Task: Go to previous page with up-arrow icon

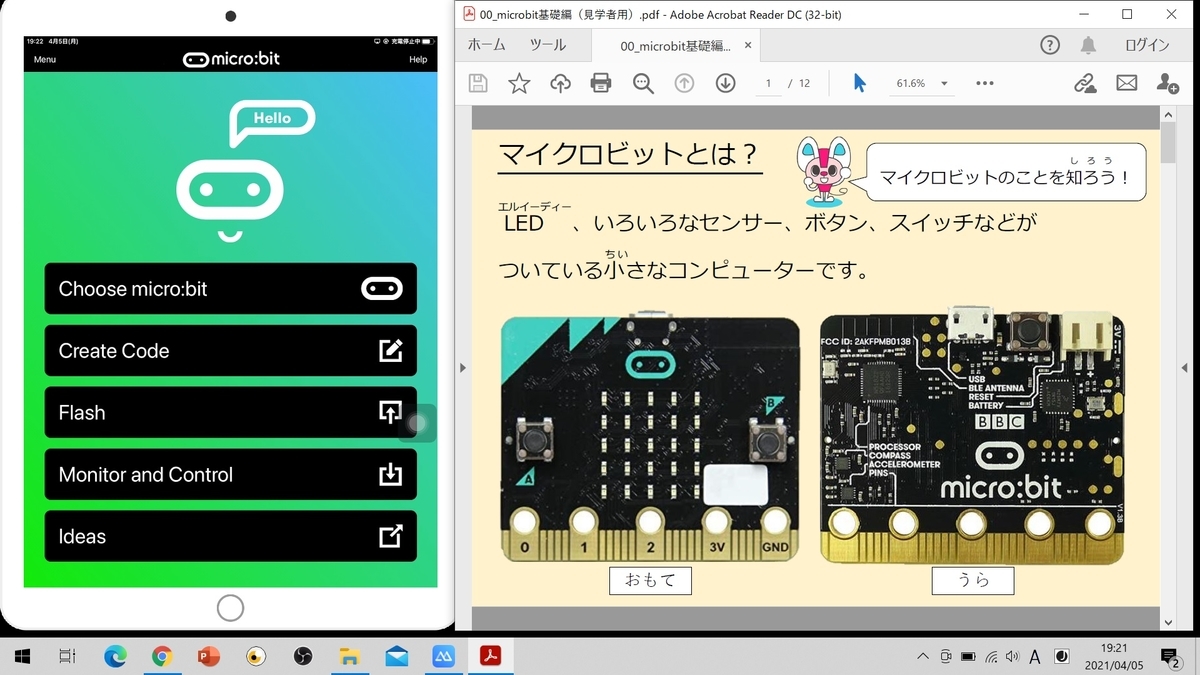Action: tap(684, 83)
